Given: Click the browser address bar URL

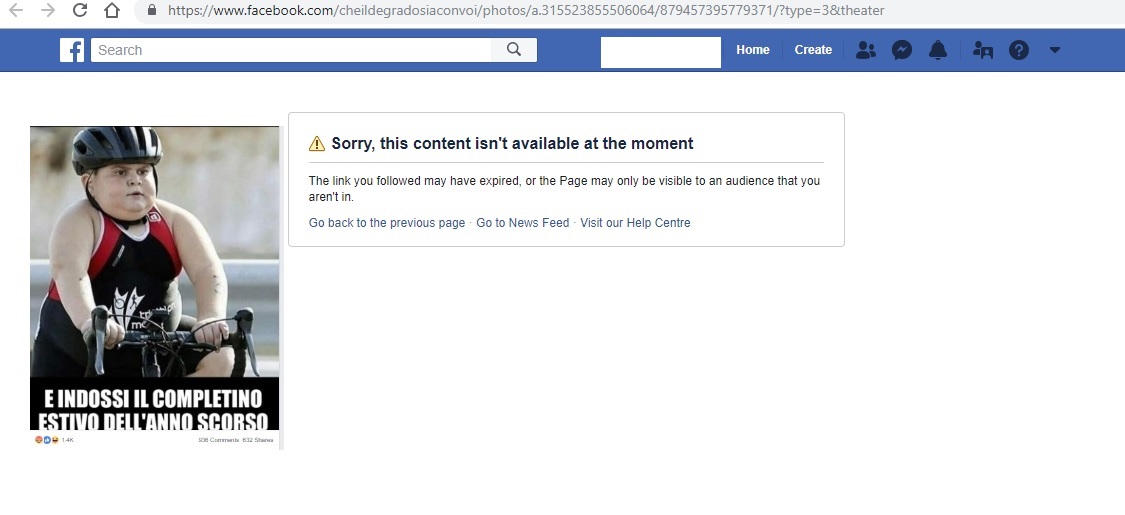Looking at the screenshot, I should click(526, 10).
